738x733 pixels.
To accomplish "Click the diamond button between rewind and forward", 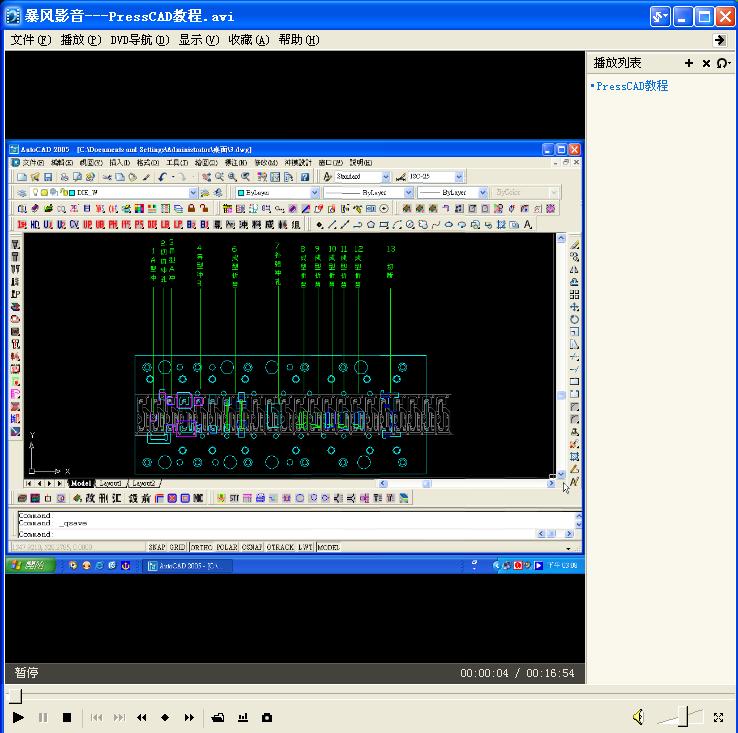I will point(165,717).
